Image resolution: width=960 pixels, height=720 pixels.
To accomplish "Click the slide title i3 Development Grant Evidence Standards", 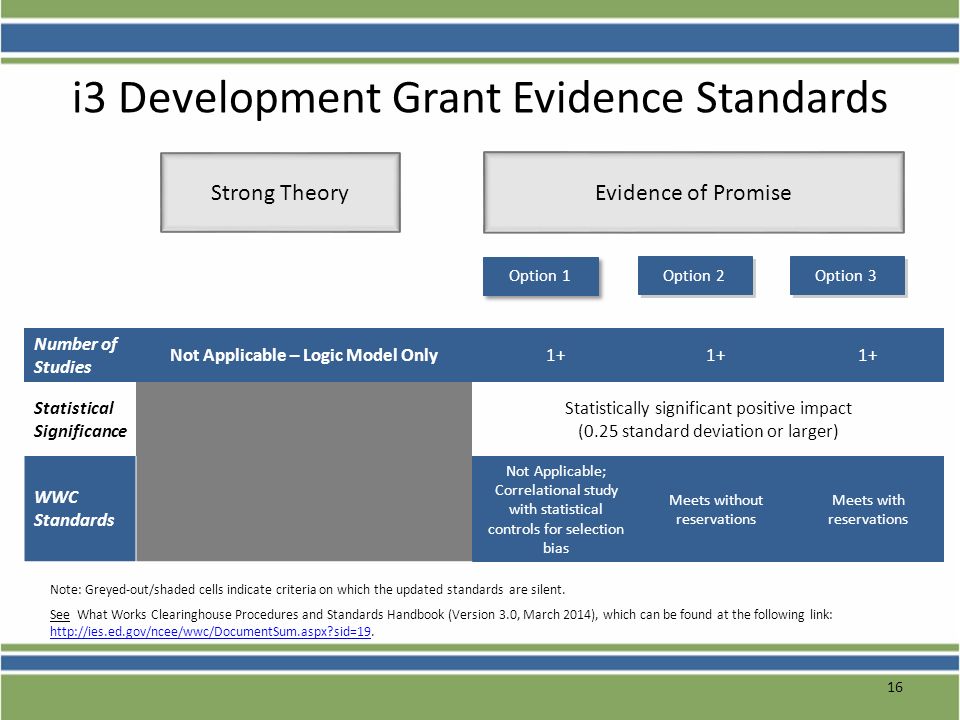I will pos(480,98).
